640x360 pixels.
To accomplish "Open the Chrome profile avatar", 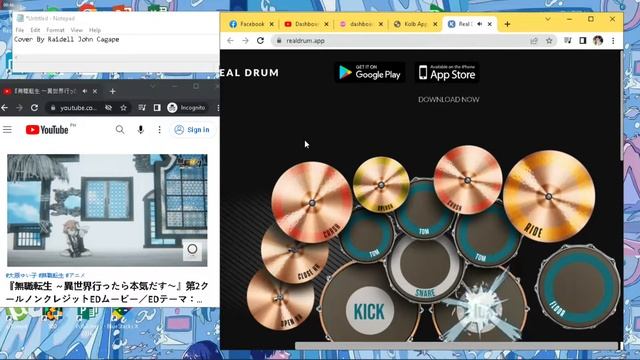I will 598,40.
